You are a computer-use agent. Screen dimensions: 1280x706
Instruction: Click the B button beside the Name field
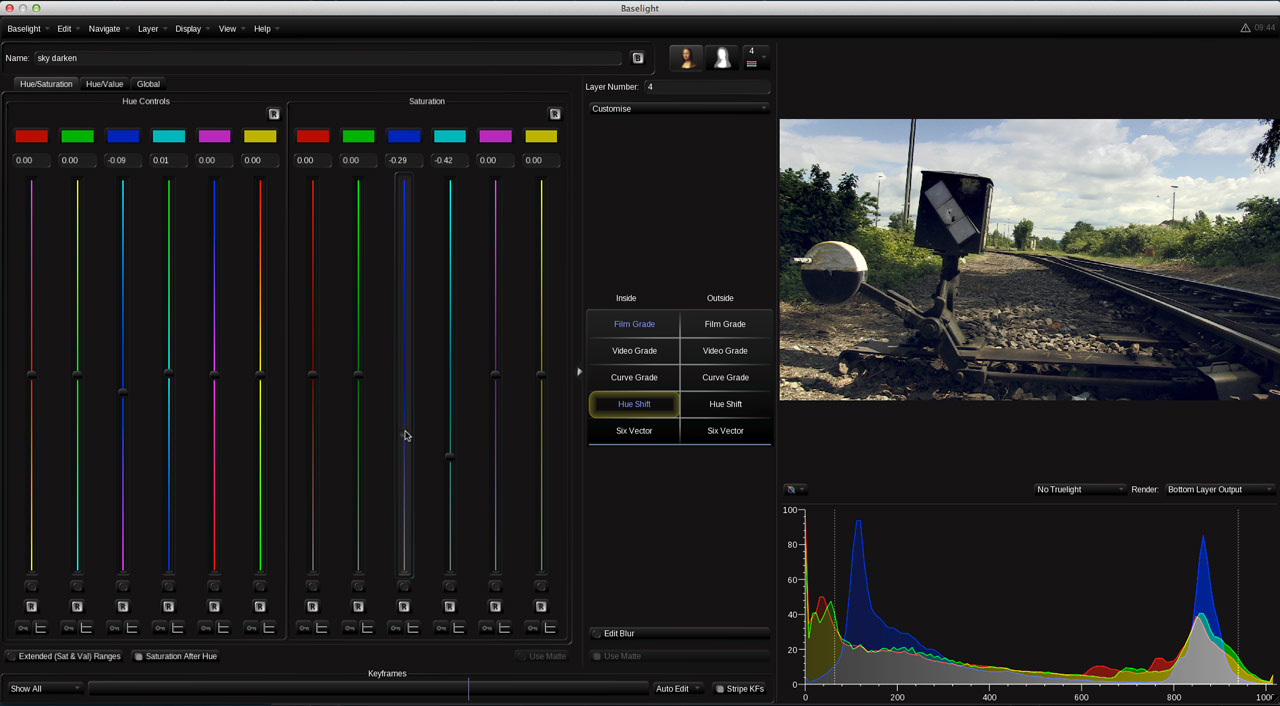[637, 58]
